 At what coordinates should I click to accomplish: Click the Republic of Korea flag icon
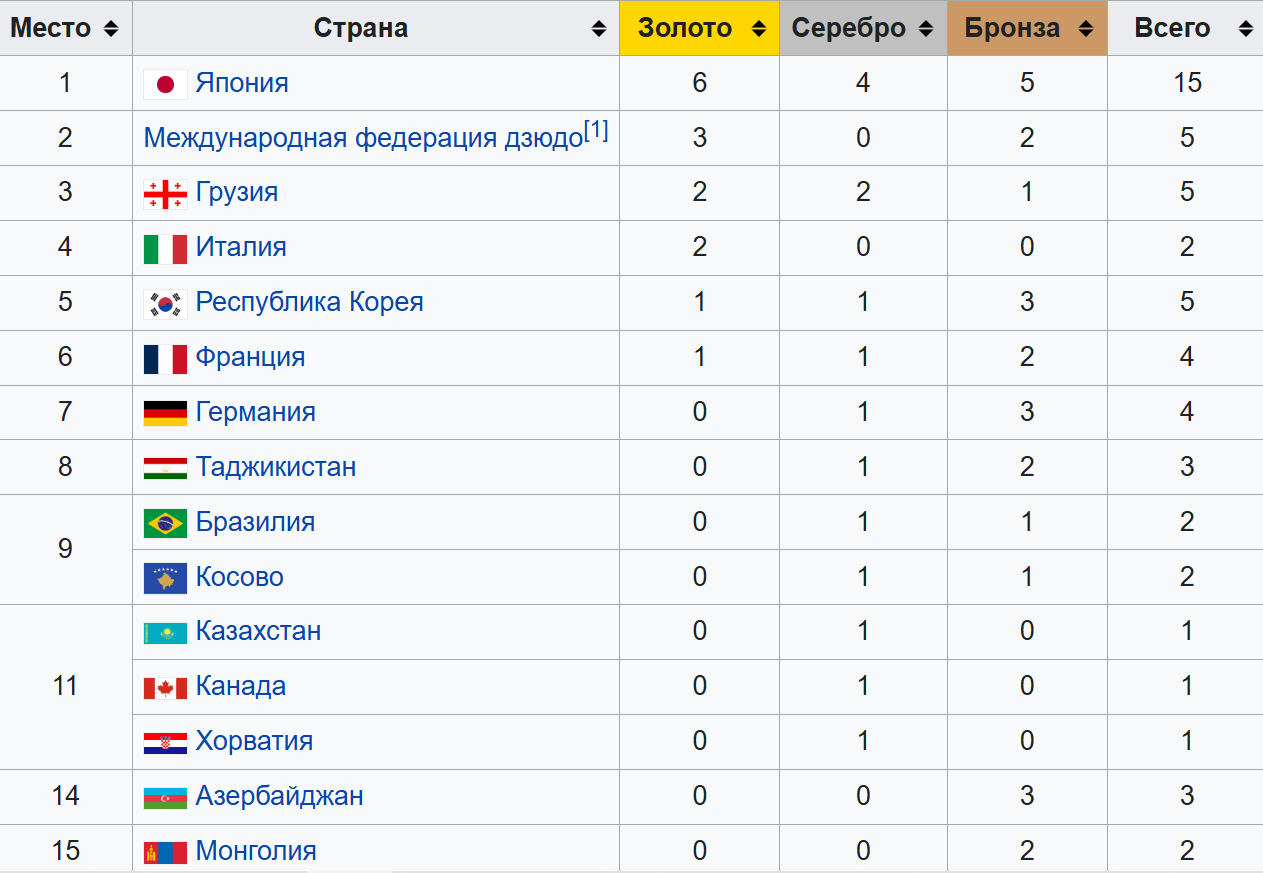[165, 304]
